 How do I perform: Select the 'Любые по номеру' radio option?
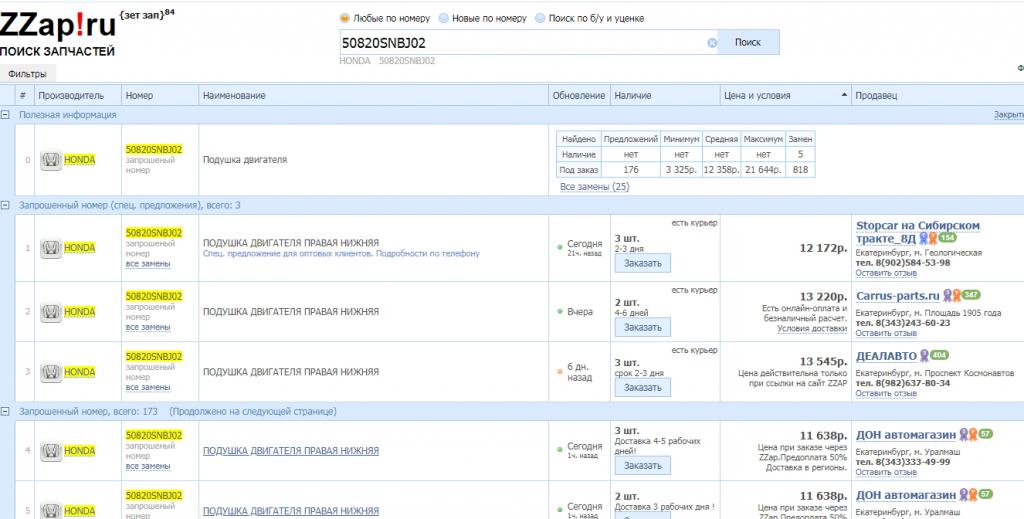tap(345, 18)
